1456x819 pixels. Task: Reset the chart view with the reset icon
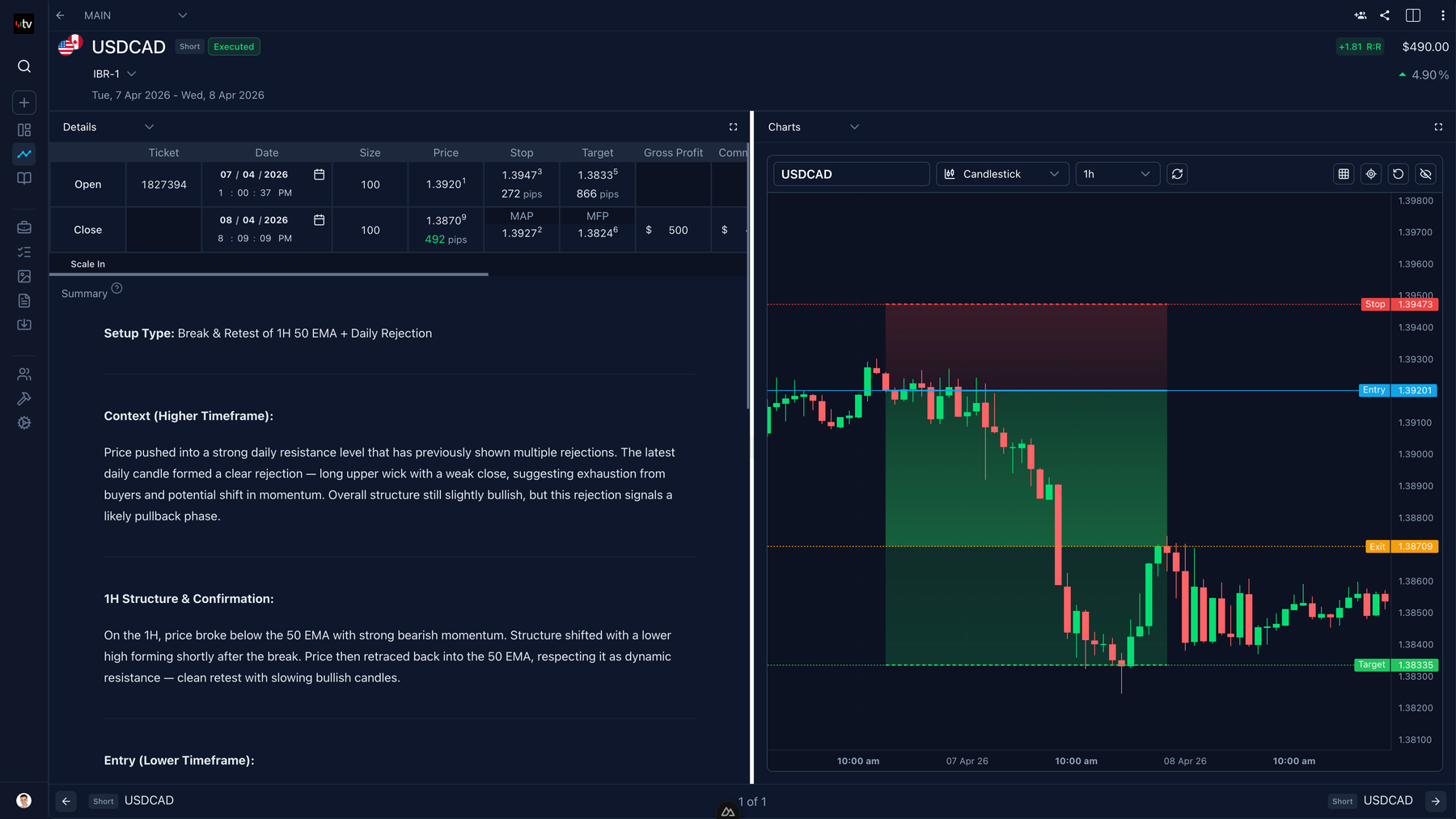pos(1399,173)
